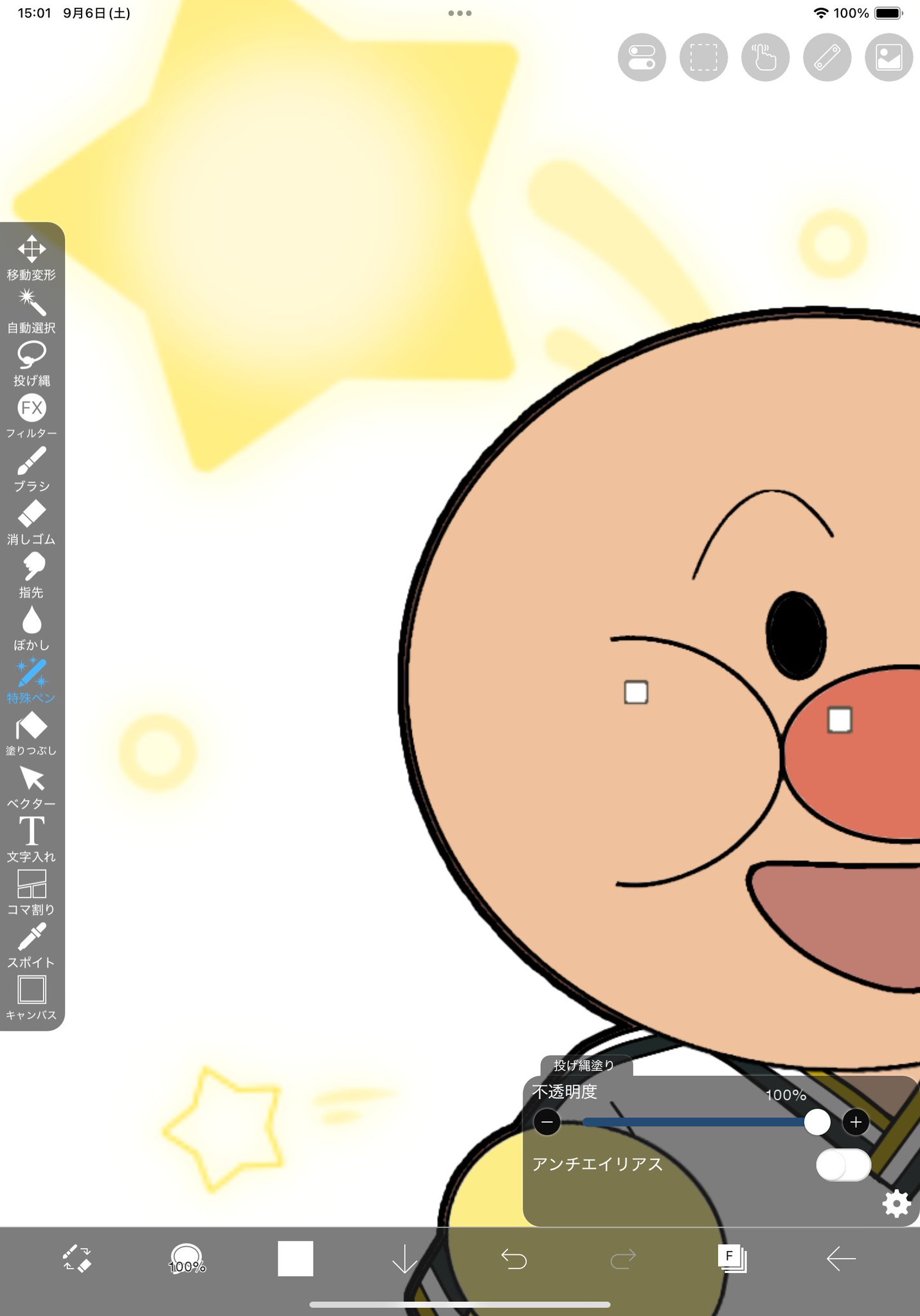The width and height of the screenshot is (920, 1316).
Task: Increase opacity with the plus button
Action: pyautogui.click(x=856, y=1122)
